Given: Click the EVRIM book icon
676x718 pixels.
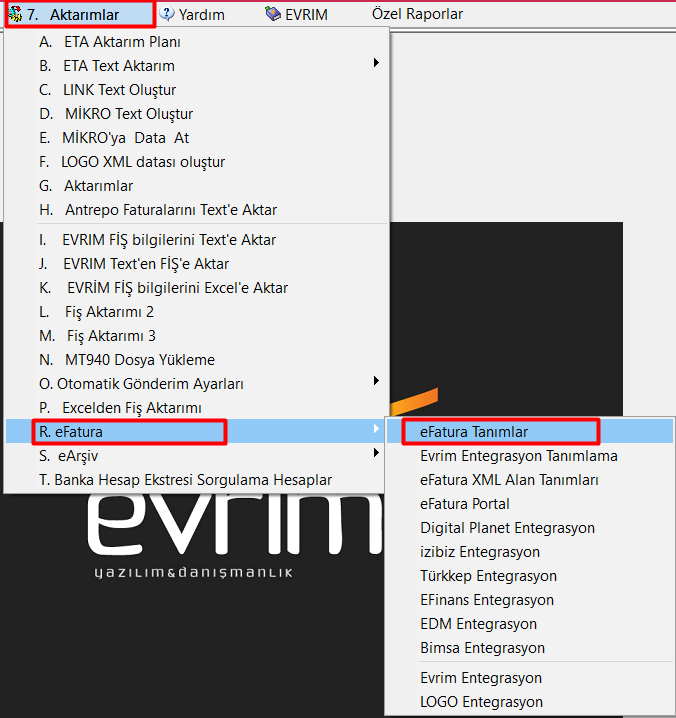Looking at the screenshot, I should [x=273, y=14].
